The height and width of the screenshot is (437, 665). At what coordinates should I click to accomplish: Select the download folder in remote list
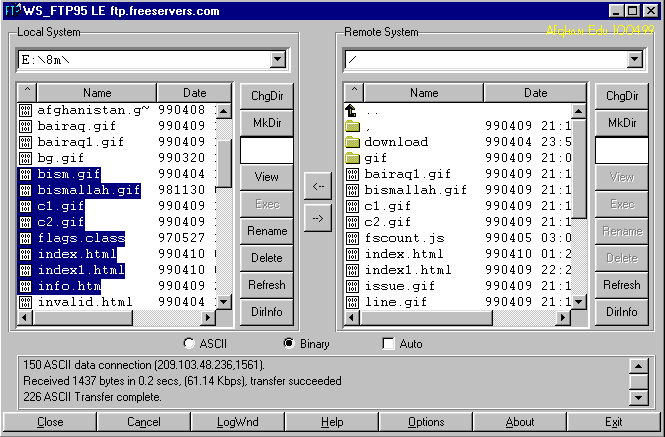396,142
